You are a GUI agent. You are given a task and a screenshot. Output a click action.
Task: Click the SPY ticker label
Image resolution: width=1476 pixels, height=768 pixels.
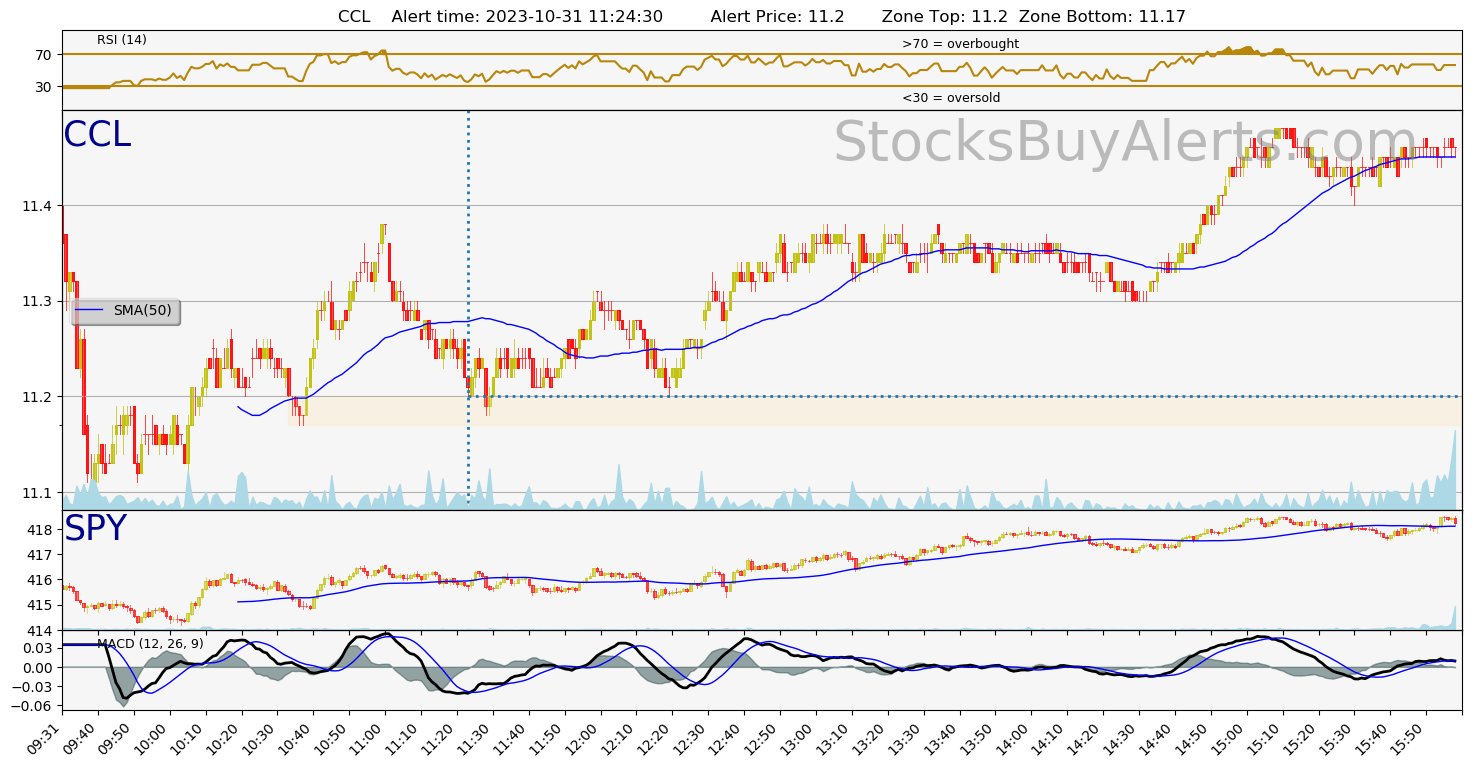[x=95, y=529]
